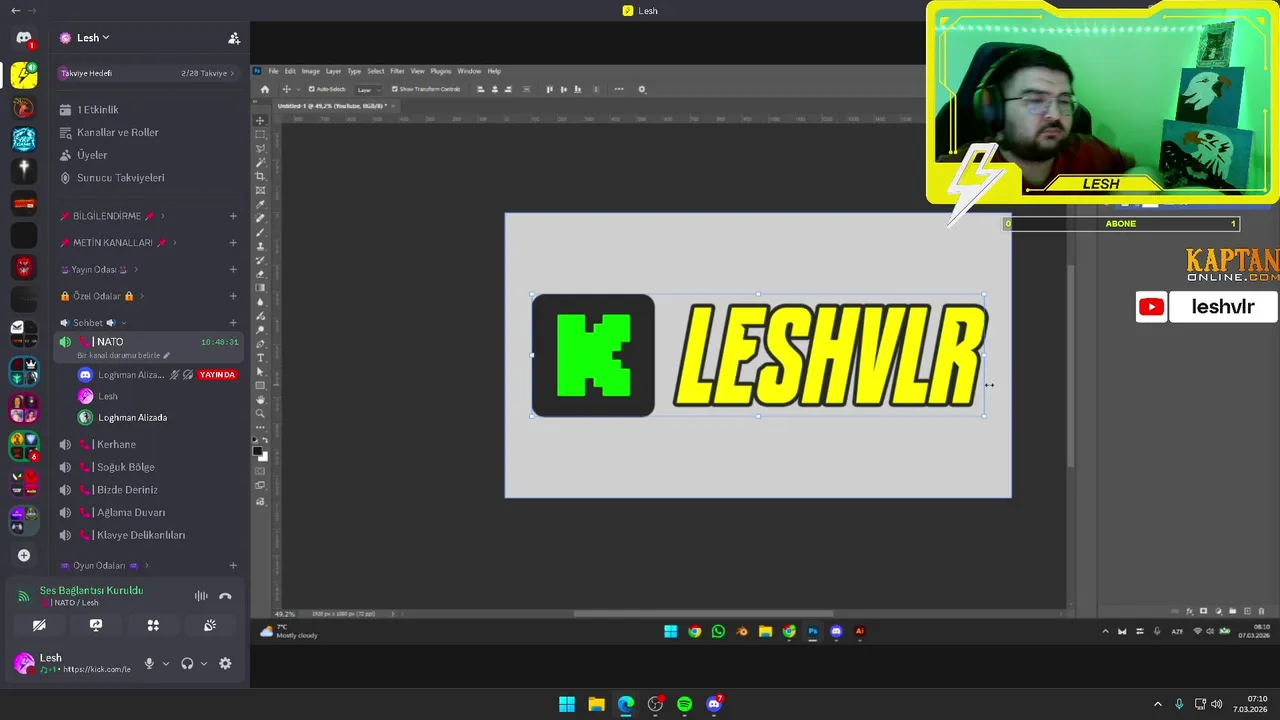Select the Frame tool
The height and width of the screenshot is (720, 1280).
260,190
